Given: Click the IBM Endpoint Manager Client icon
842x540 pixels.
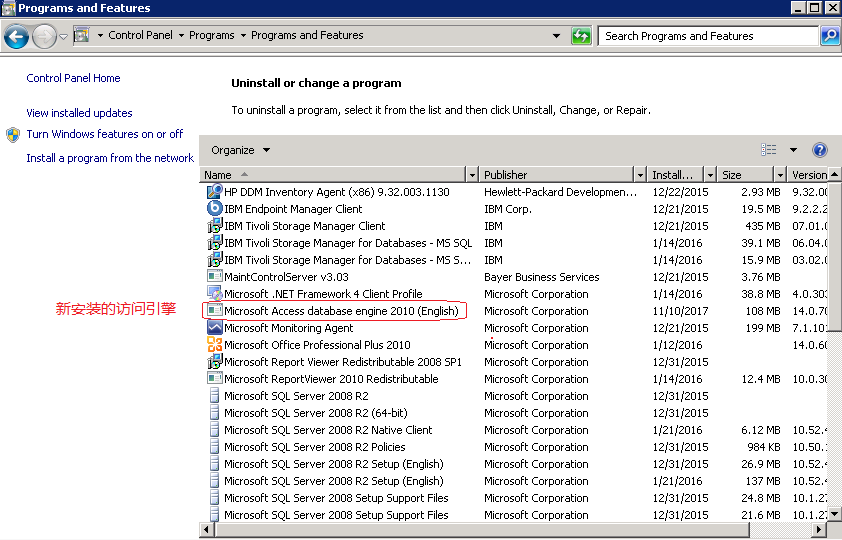Looking at the screenshot, I should 215,208.
